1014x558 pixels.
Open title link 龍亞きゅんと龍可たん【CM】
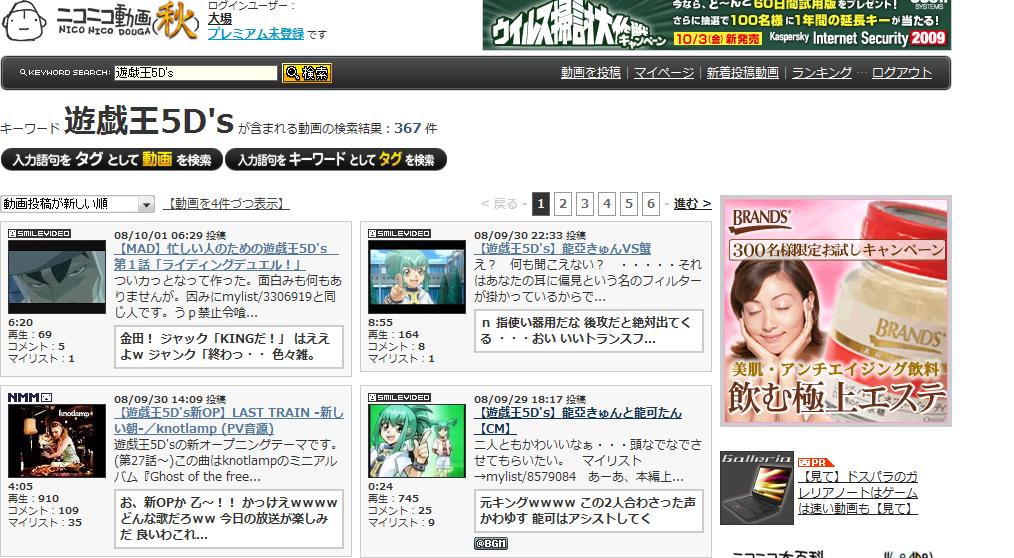click(x=577, y=420)
